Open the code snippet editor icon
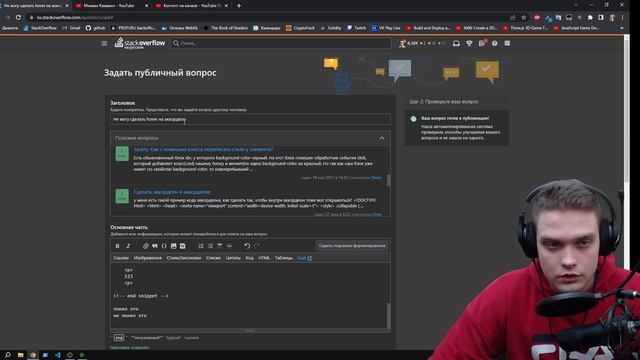This screenshot has height=360, width=640. tap(182, 246)
